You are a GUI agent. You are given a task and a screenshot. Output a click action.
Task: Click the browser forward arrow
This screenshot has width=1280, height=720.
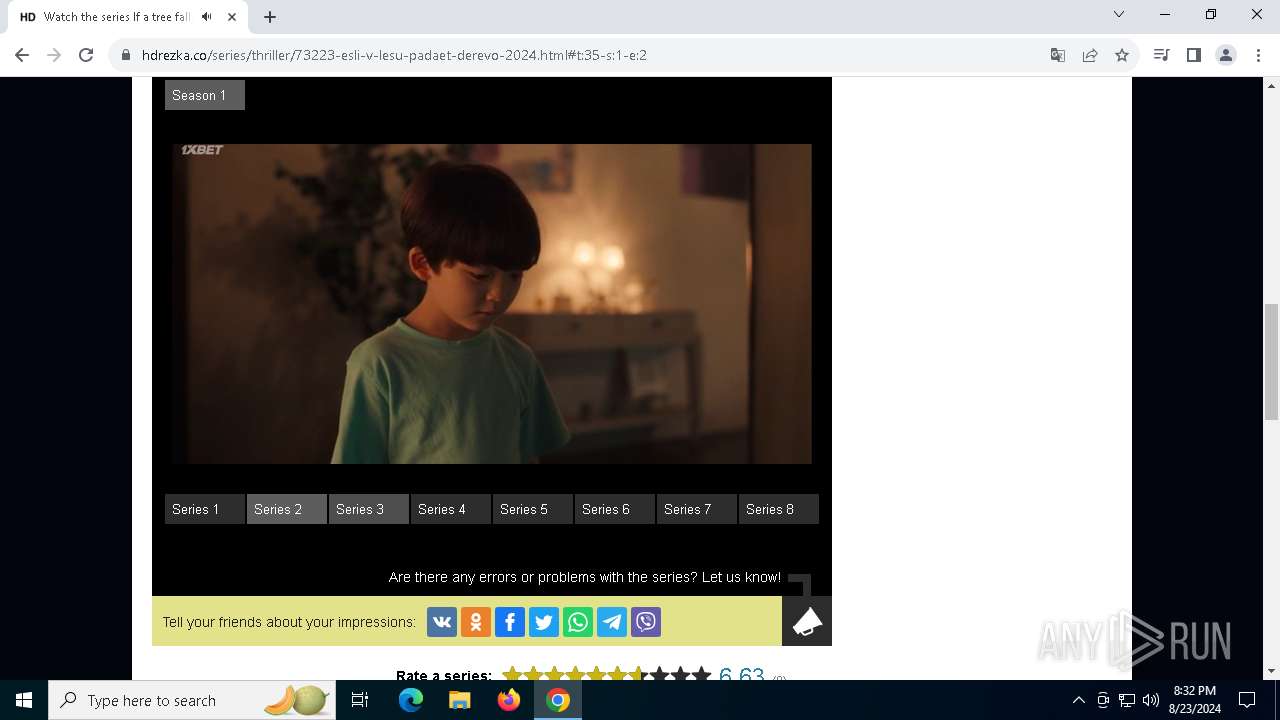click(x=54, y=55)
